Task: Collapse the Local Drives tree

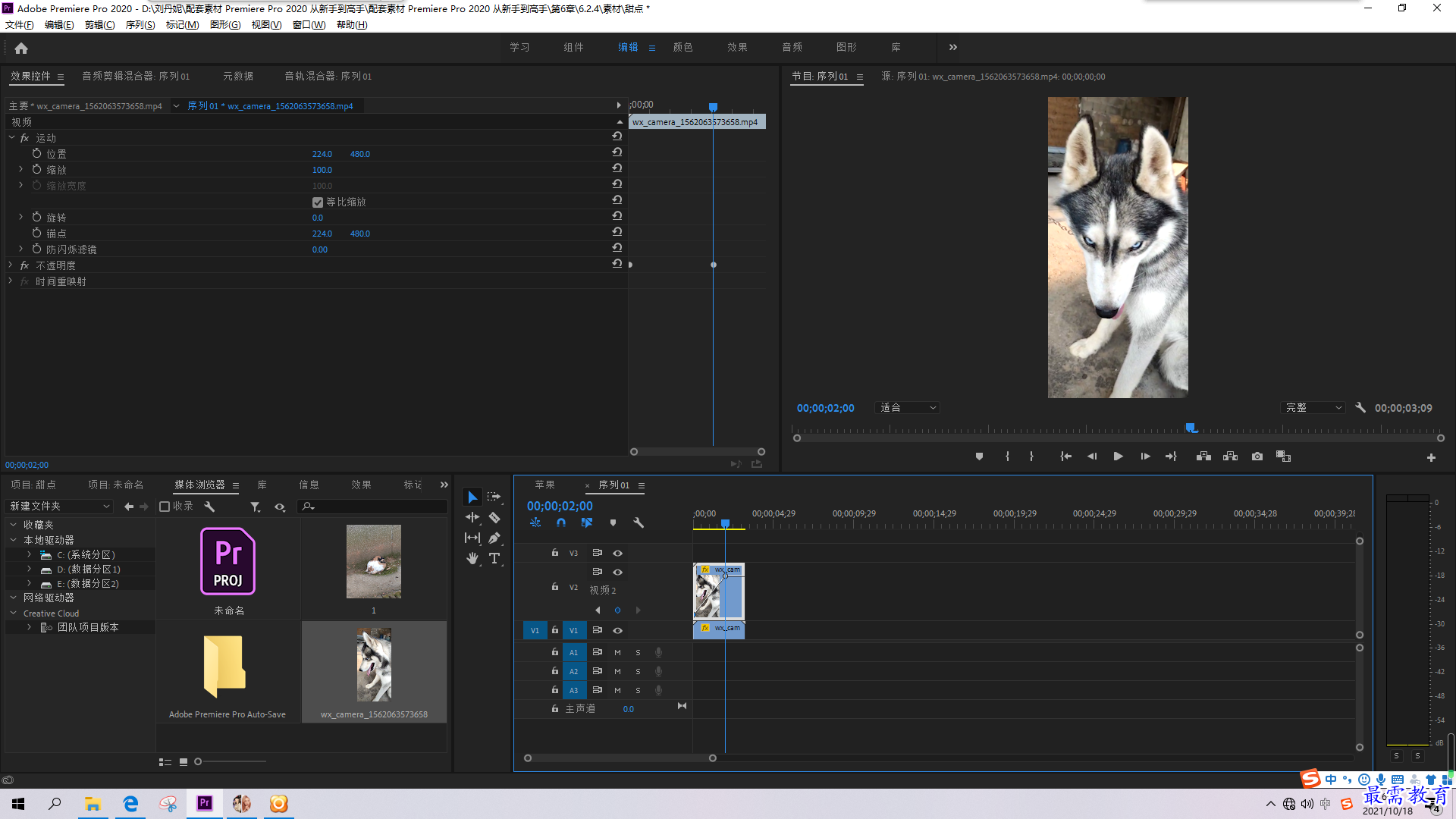Action: (14, 540)
